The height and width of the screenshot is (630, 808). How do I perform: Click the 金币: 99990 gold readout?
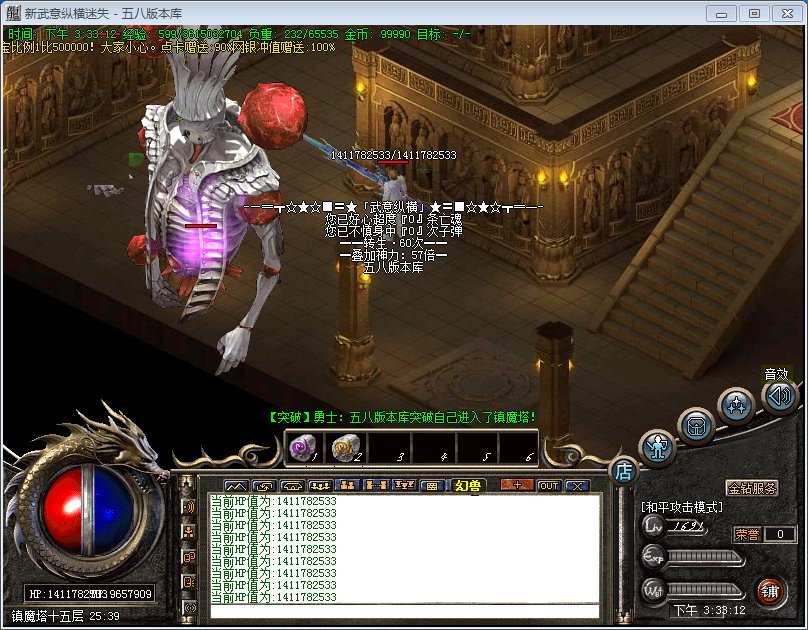coord(378,35)
